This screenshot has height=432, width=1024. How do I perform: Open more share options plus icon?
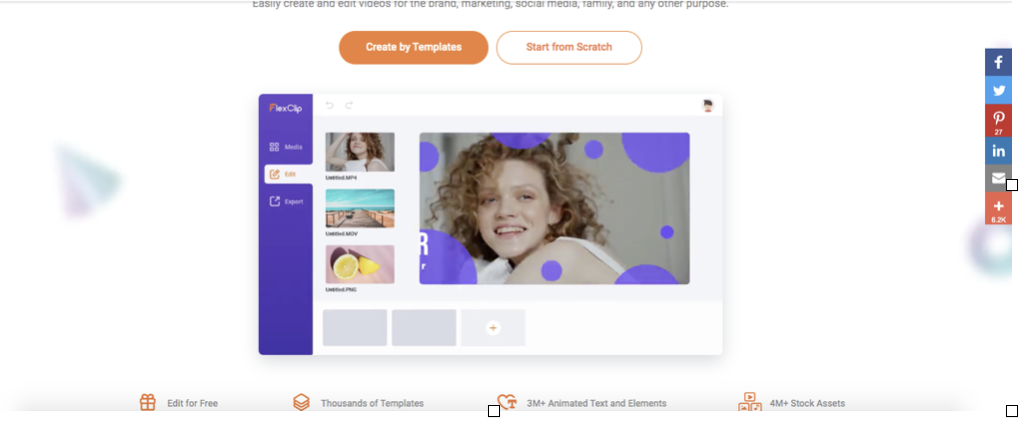click(x=998, y=208)
